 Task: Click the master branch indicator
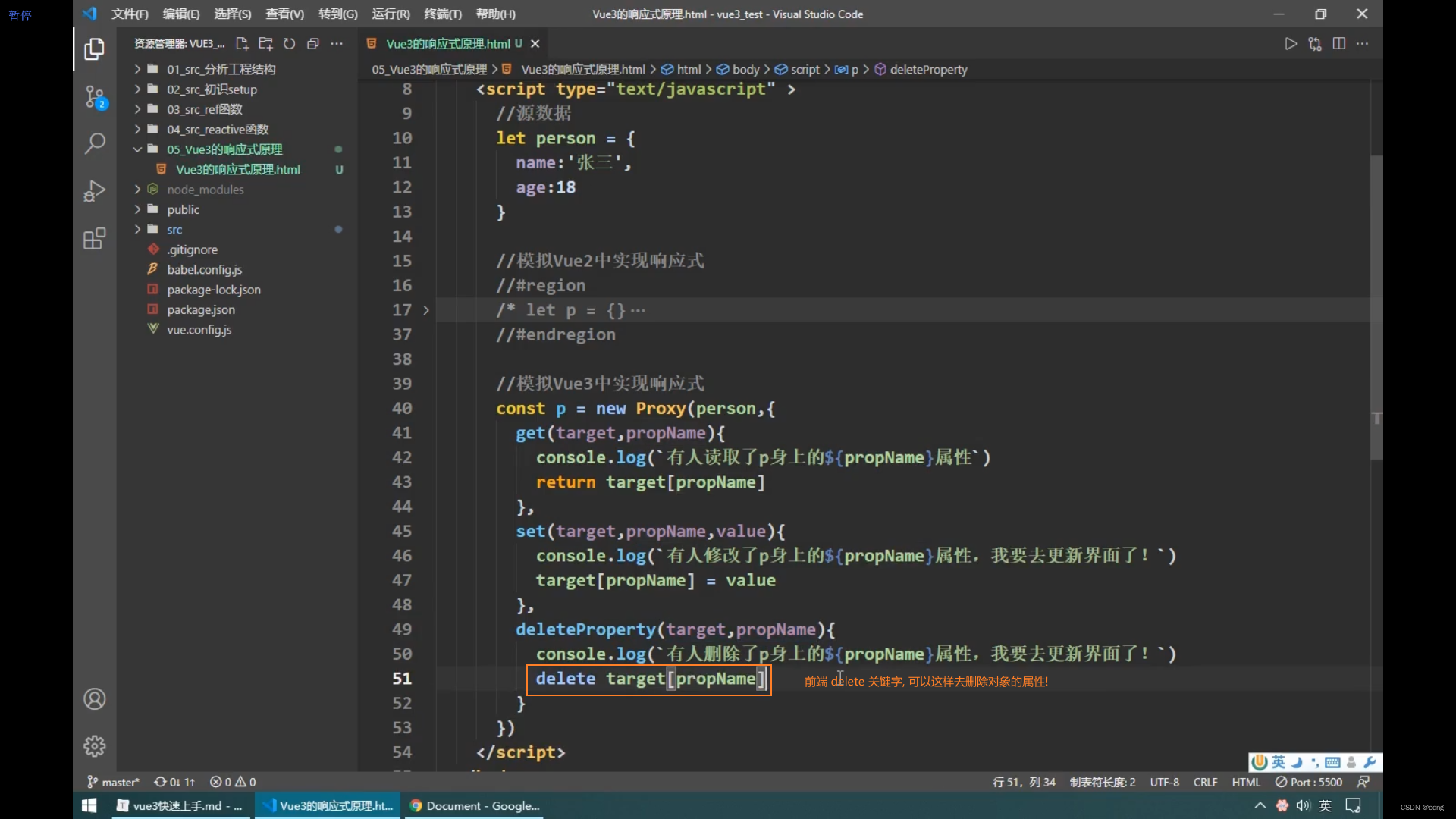click(113, 782)
